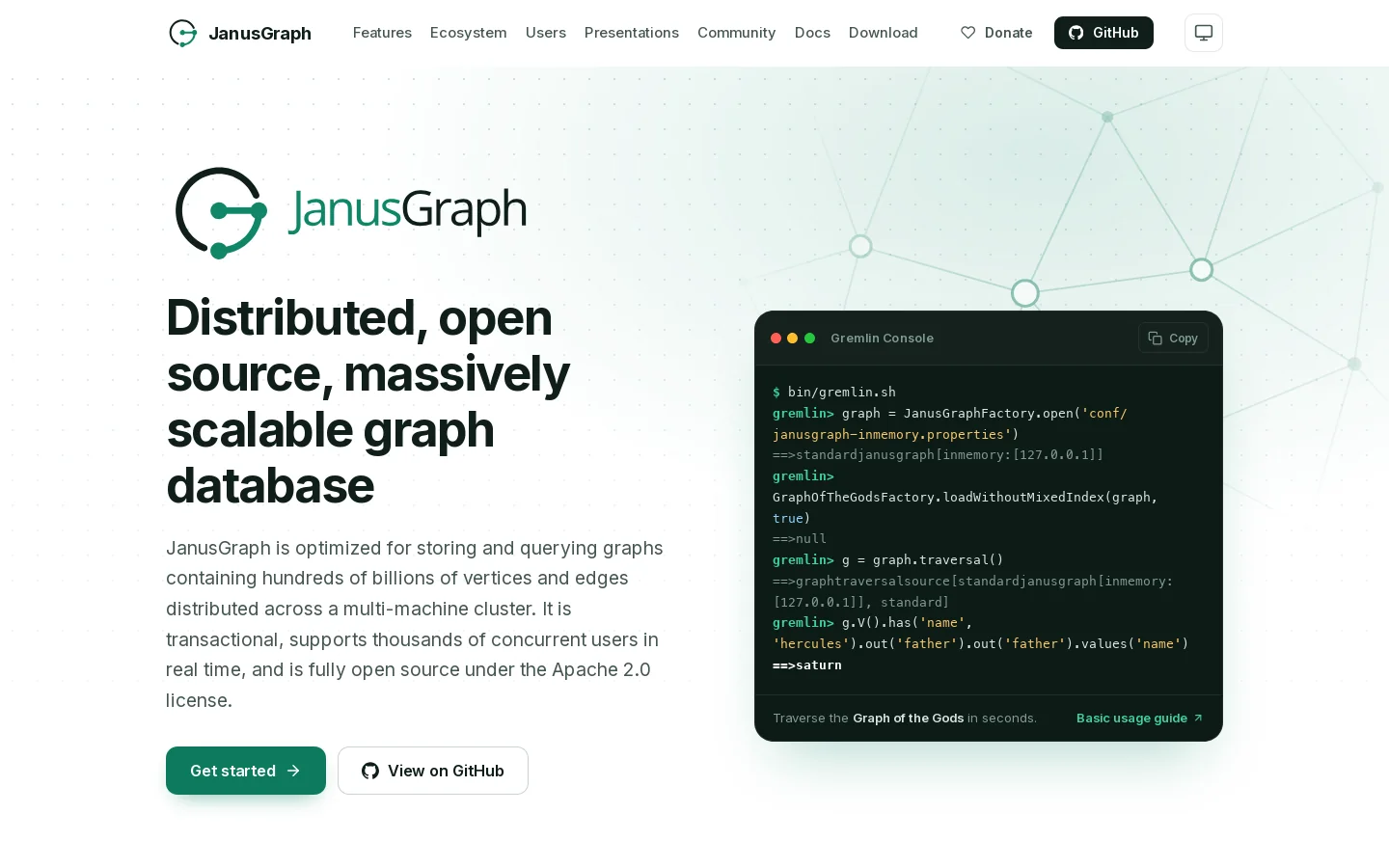
Task: Open the Presentations nav link
Action: click(x=632, y=33)
